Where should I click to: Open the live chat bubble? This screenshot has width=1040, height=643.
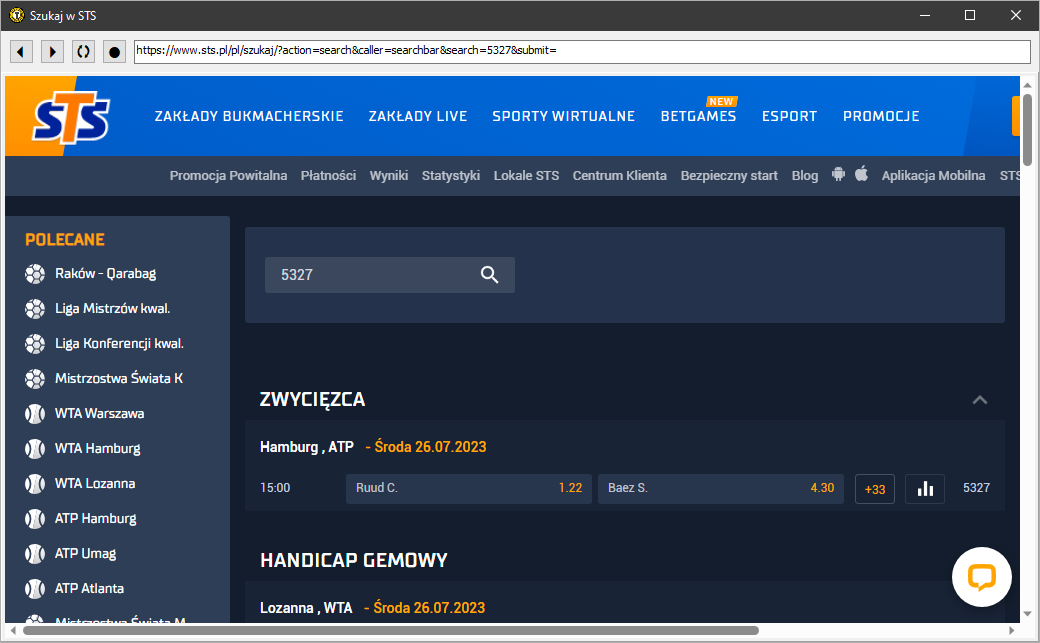pos(981,577)
